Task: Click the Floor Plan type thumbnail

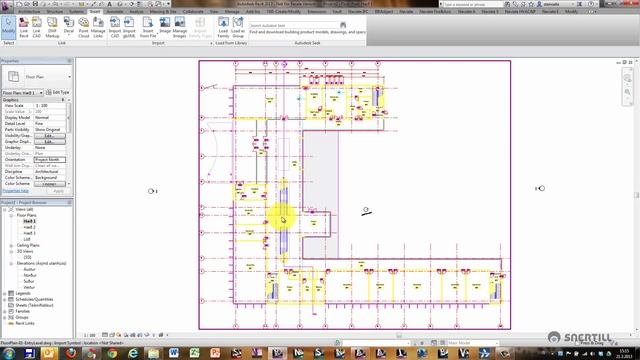Action: [13, 76]
